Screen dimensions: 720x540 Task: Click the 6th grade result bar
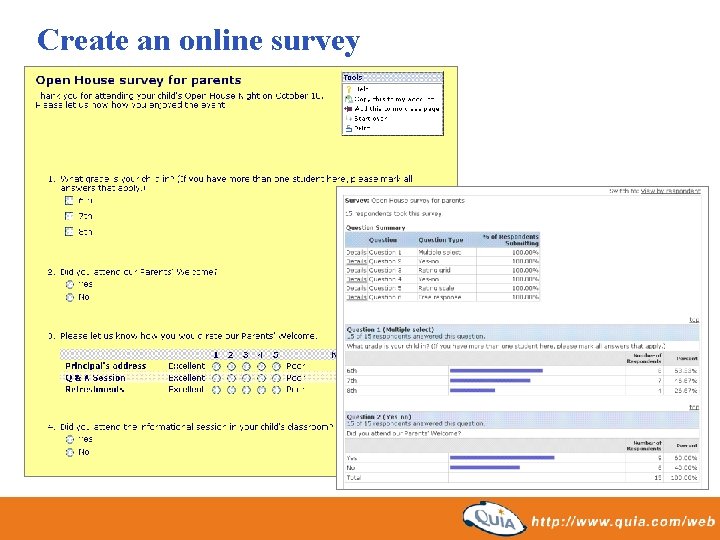click(x=496, y=371)
